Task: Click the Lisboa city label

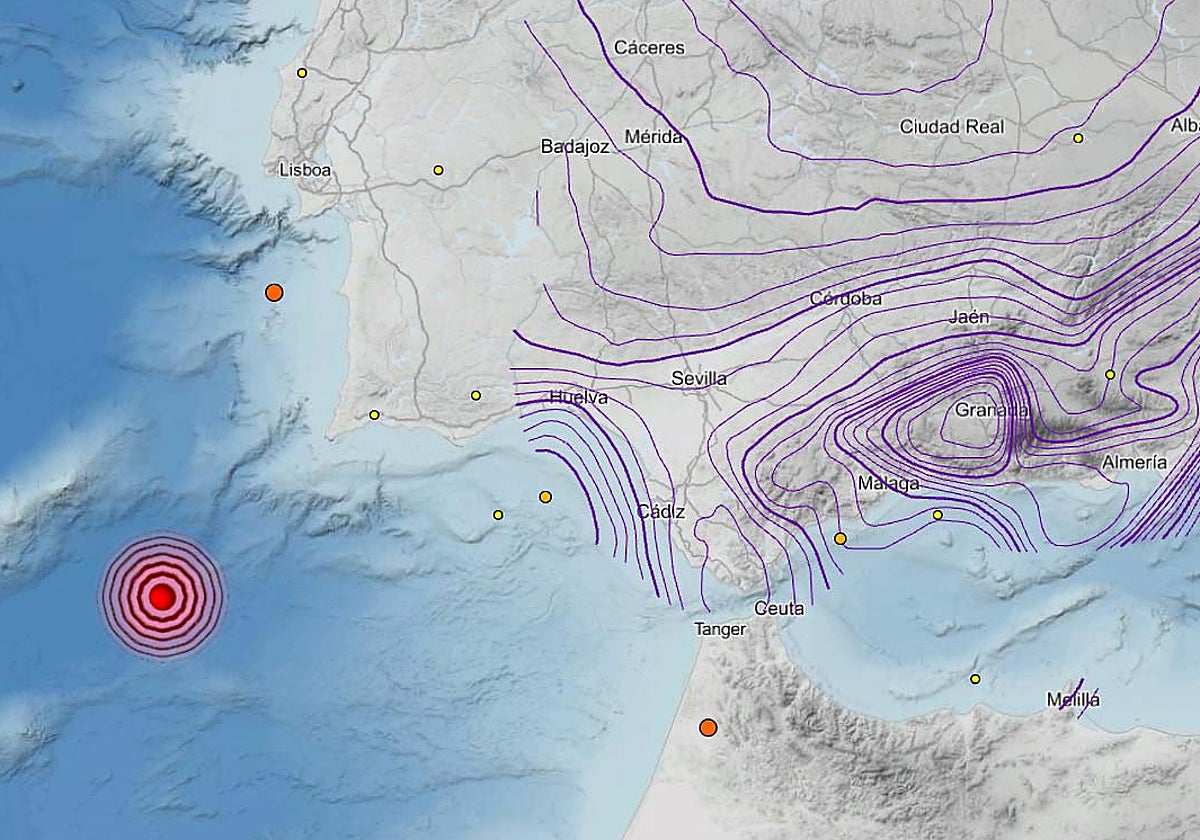Action: coord(305,170)
